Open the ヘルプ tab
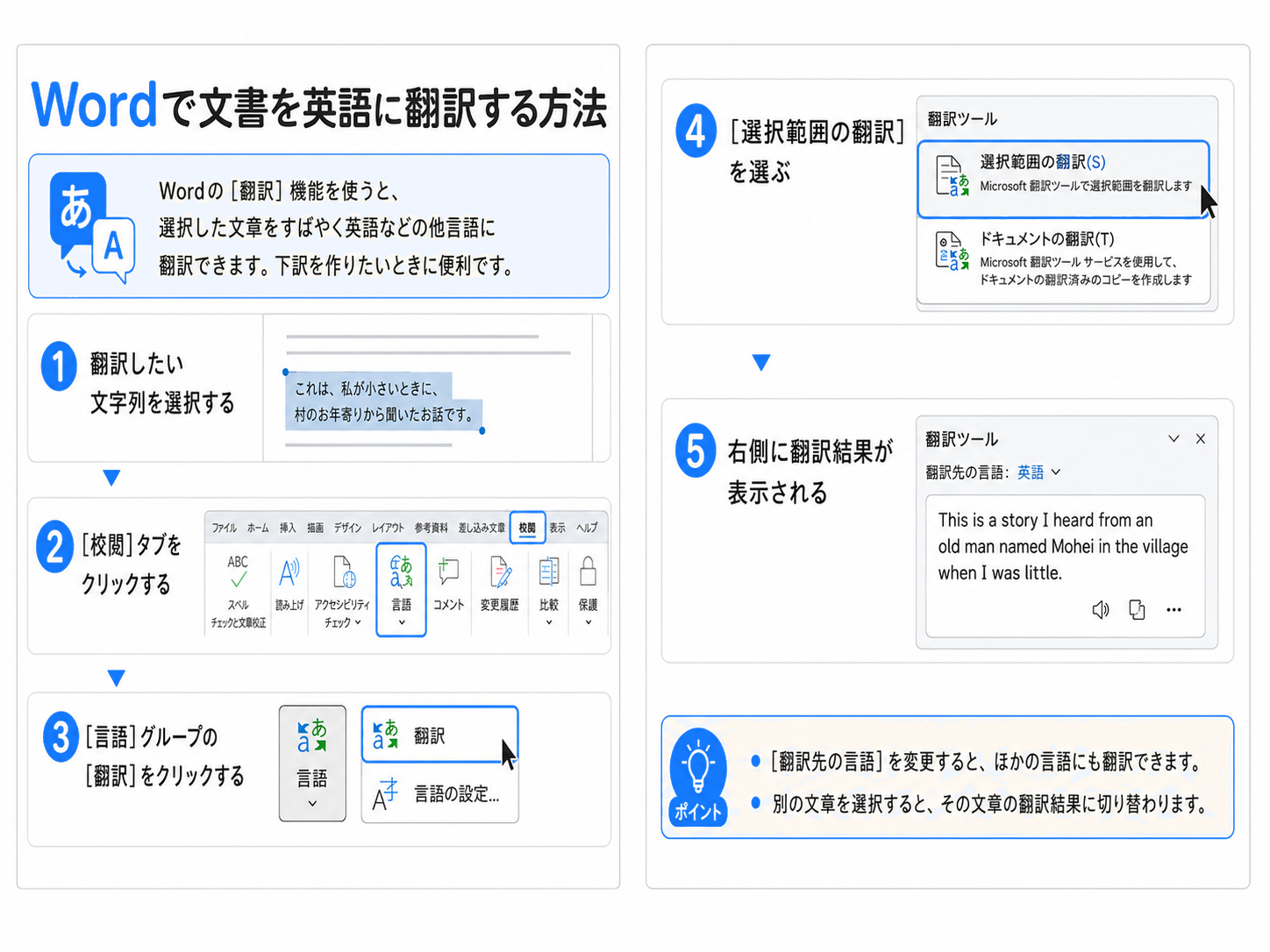The image size is (1270, 952). click(x=587, y=528)
